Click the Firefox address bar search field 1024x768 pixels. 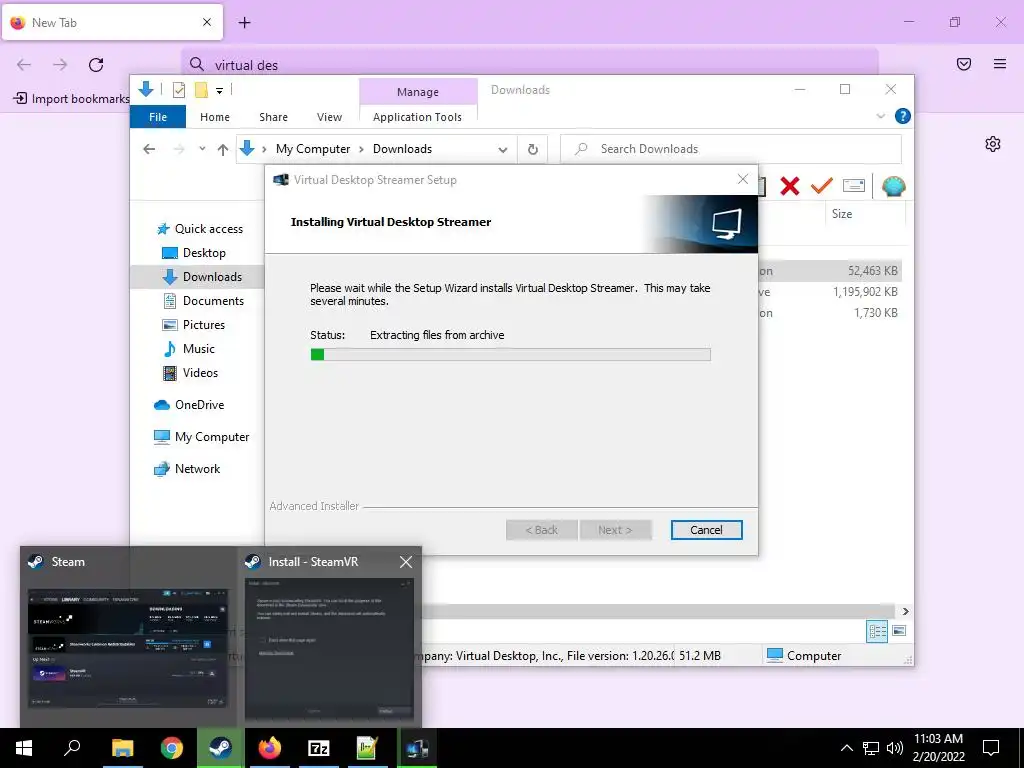coord(529,65)
